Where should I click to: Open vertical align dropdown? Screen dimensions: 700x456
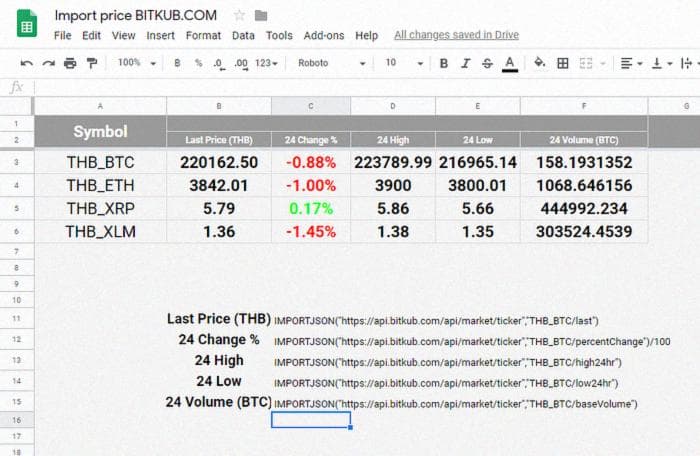662,63
